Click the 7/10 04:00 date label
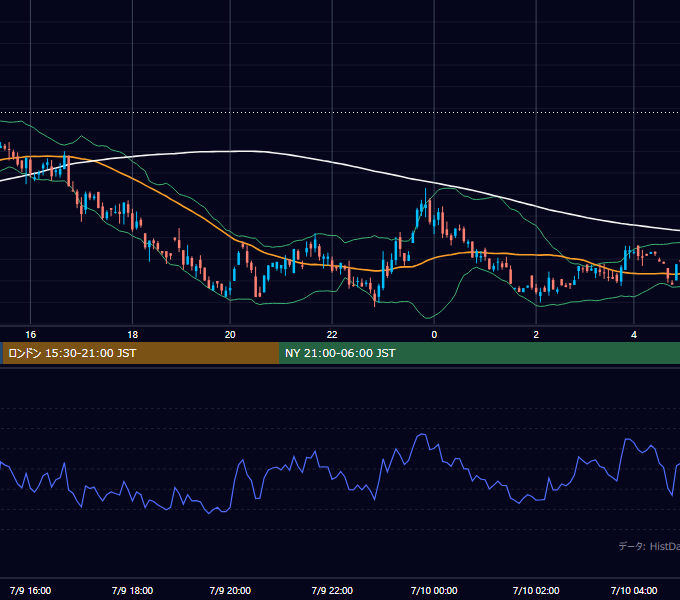Image resolution: width=680 pixels, height=600 pixels. tap(634, 590)
